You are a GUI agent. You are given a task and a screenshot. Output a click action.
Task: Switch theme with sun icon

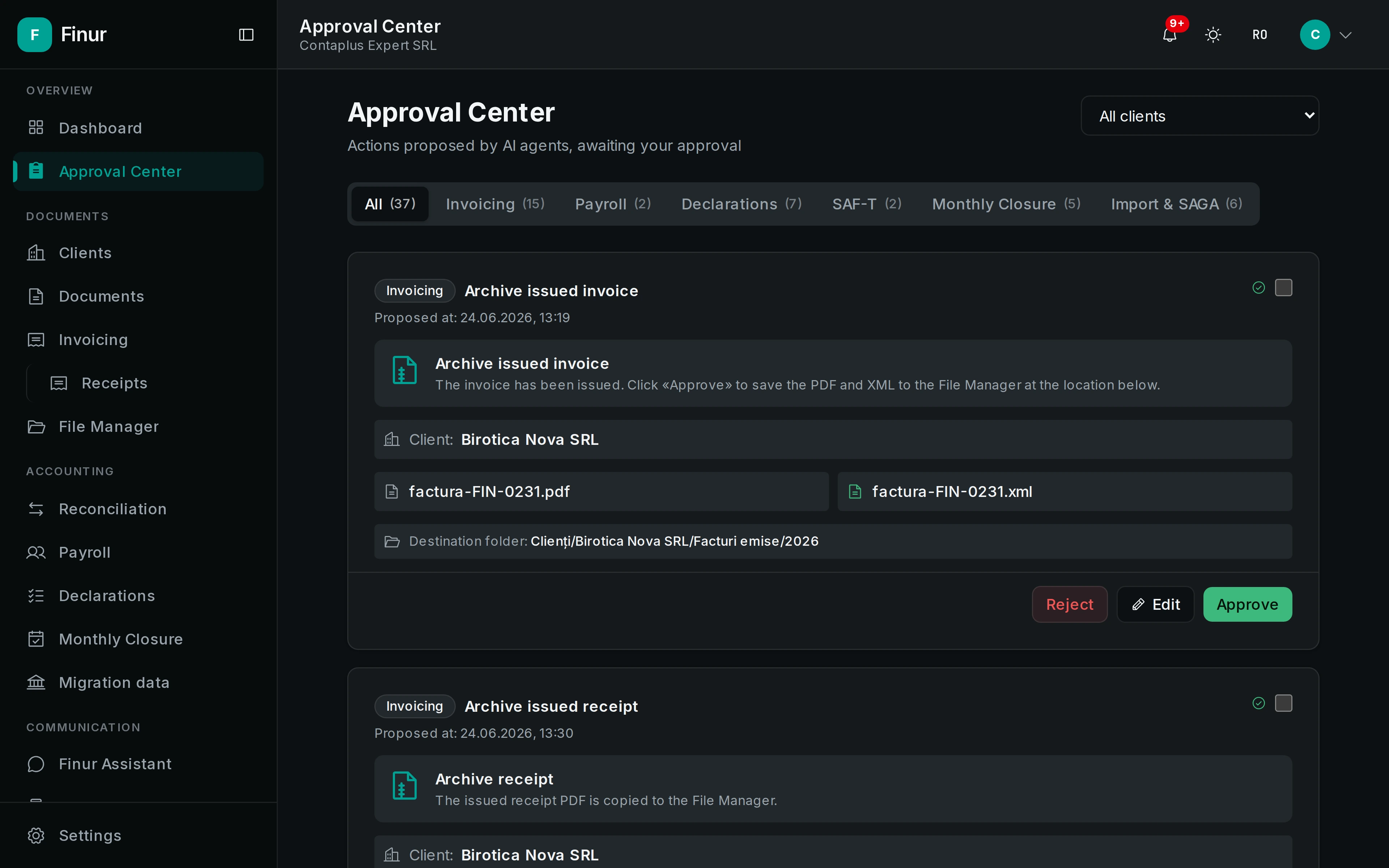point(1213,35)
